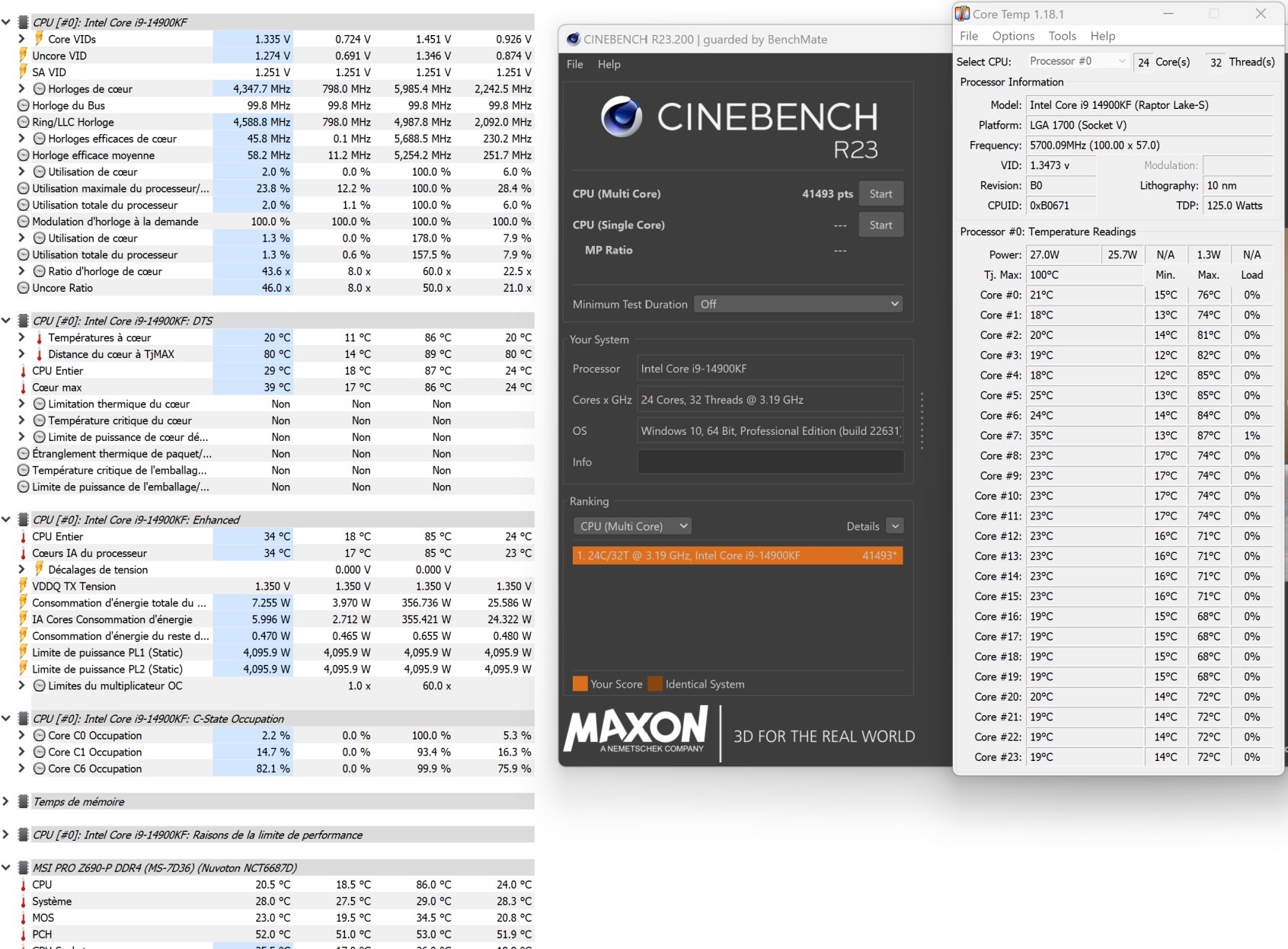Click the Cœur max thermometer icon
This screenshot has width=1288, height=949.
click(x=24, y=387)
